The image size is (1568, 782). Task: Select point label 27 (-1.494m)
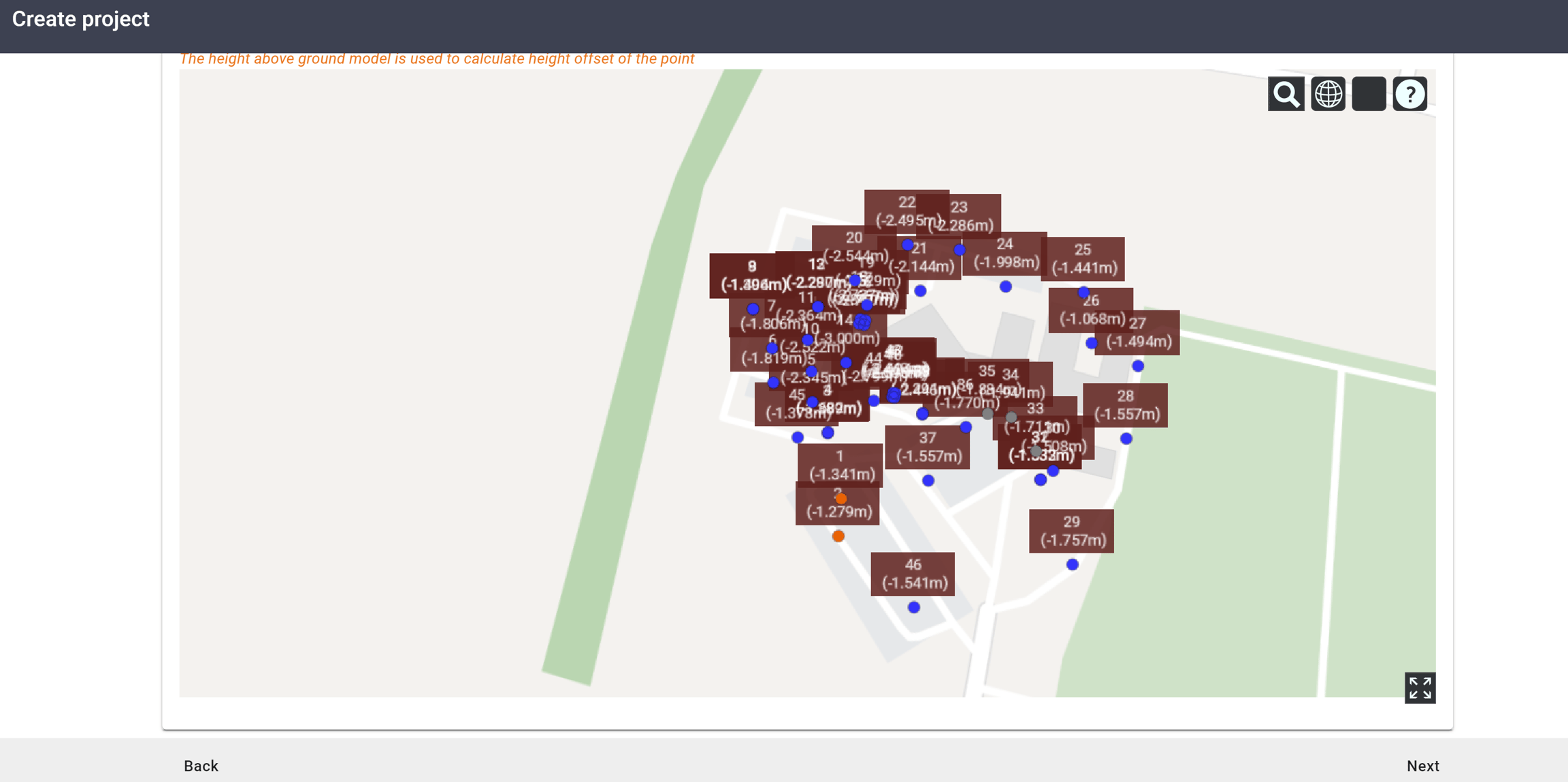[x=1138, y=333]
